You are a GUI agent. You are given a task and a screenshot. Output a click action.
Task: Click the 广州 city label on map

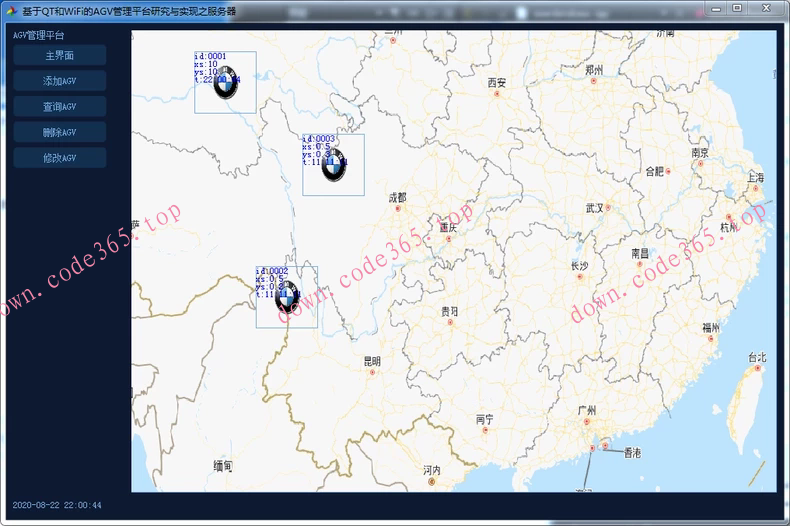pyautogui.click(x=587, y=410)
